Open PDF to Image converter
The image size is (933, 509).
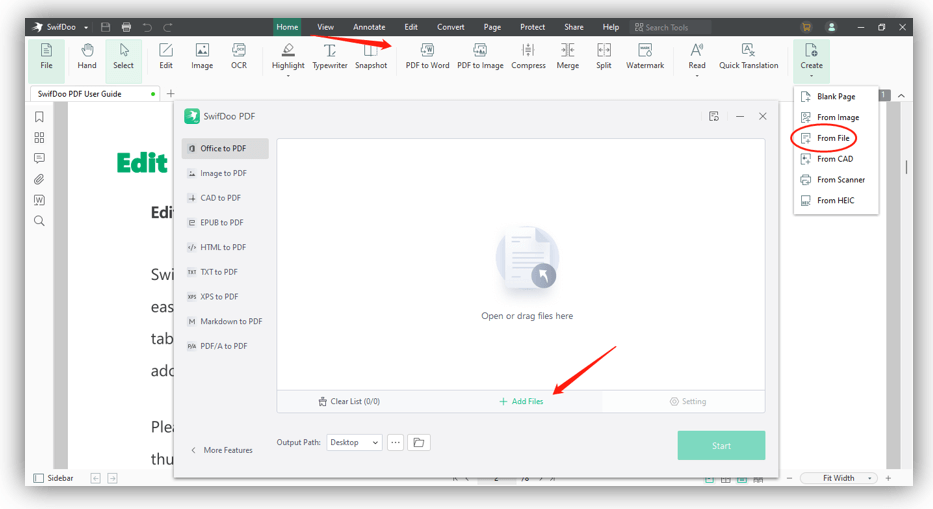tap(480, 57)
